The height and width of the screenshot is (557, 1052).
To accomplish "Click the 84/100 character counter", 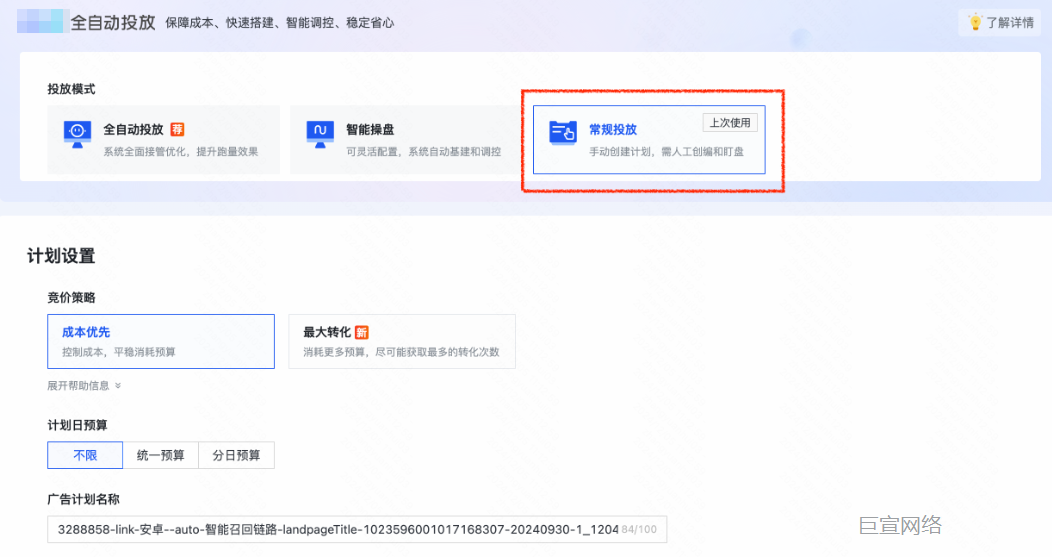I will [x=639, y=529].
